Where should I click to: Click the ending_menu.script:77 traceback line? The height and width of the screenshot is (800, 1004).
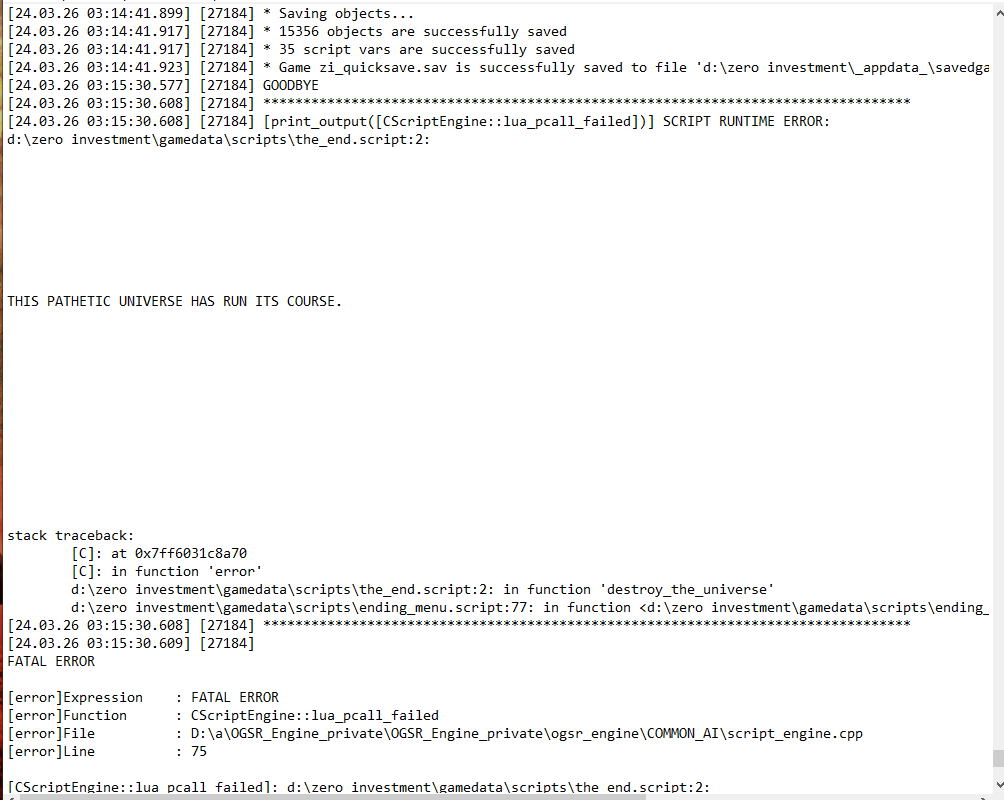[530, 607]
